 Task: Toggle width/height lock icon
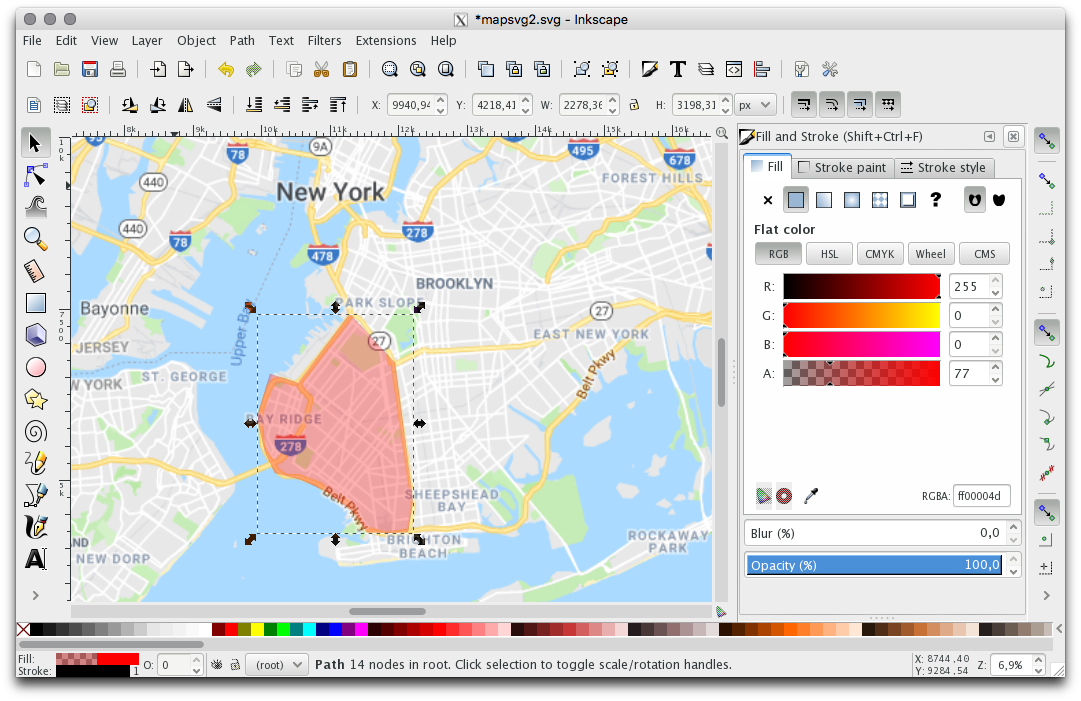tap(634, 105)
